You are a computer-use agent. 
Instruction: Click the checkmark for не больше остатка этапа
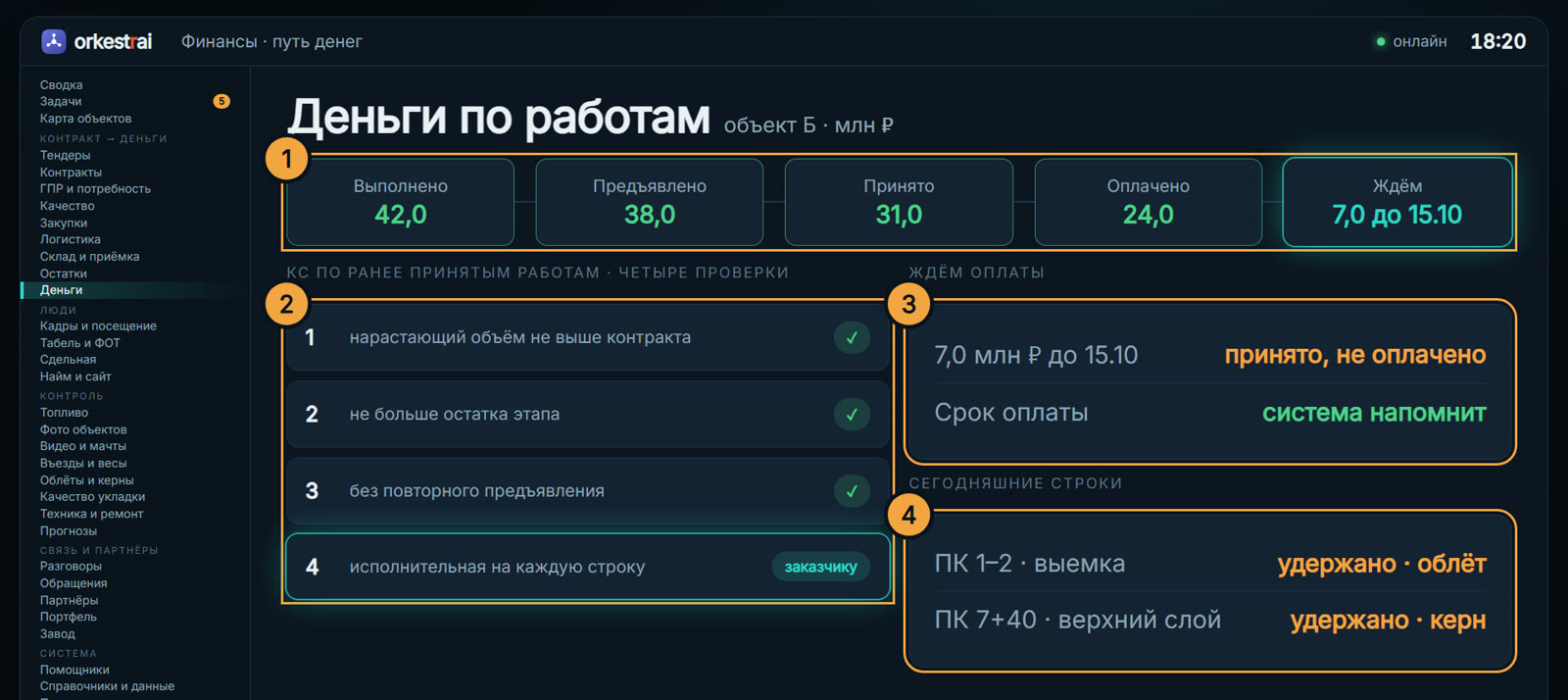[x=852, y=414]
